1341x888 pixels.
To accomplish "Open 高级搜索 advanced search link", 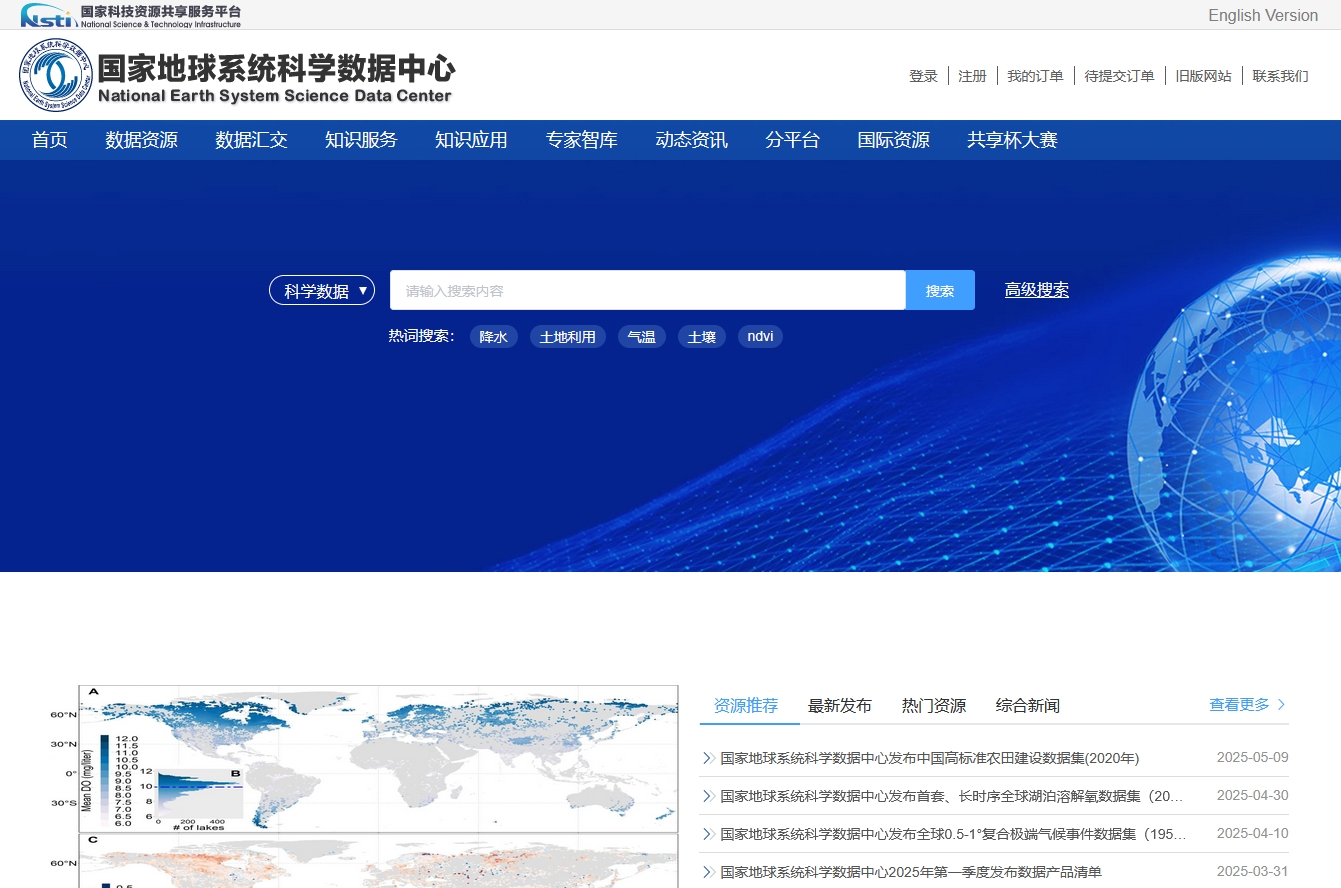I will pos(1037,290).
